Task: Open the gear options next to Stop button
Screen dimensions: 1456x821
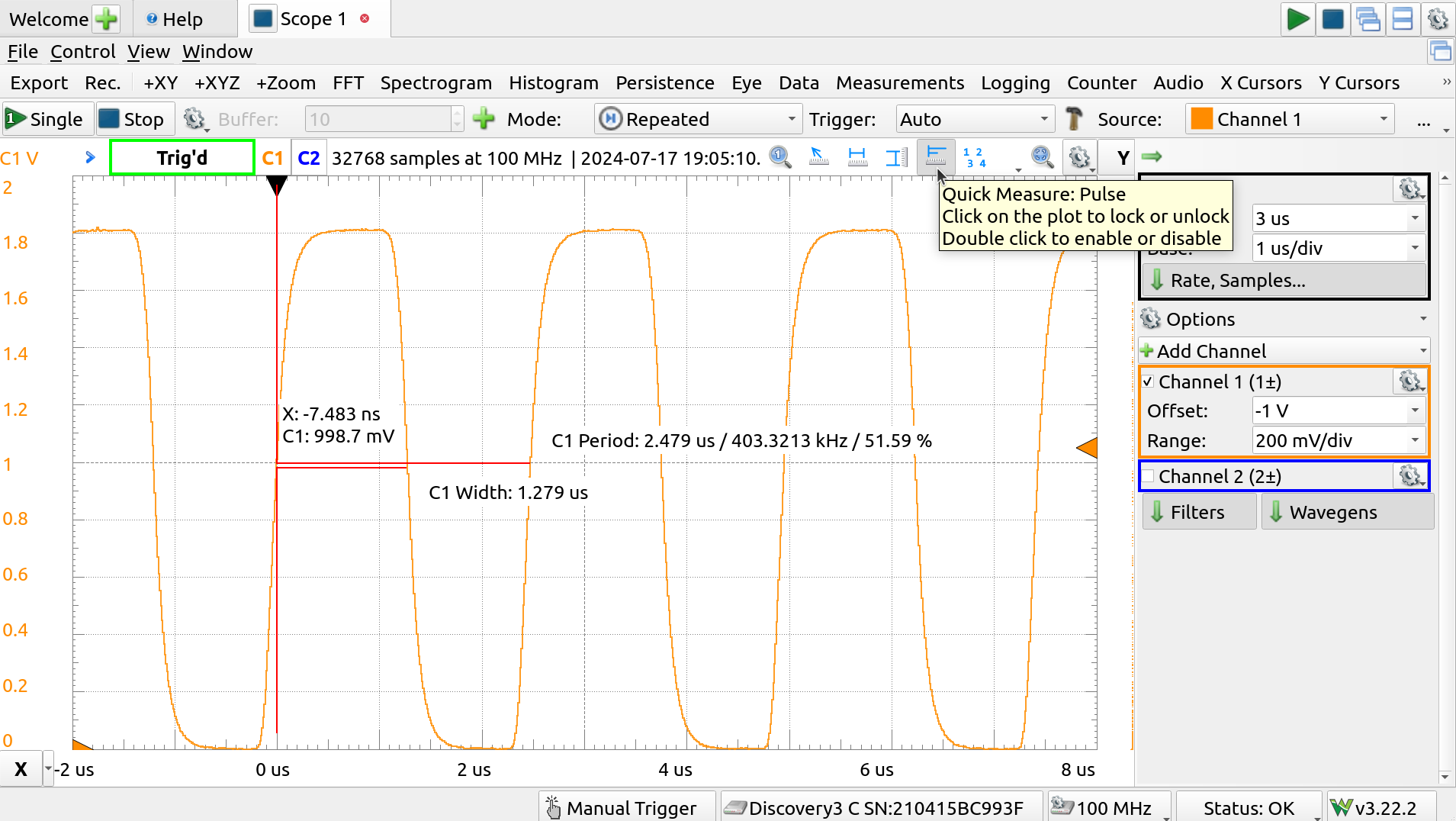Action: [194, 119]
